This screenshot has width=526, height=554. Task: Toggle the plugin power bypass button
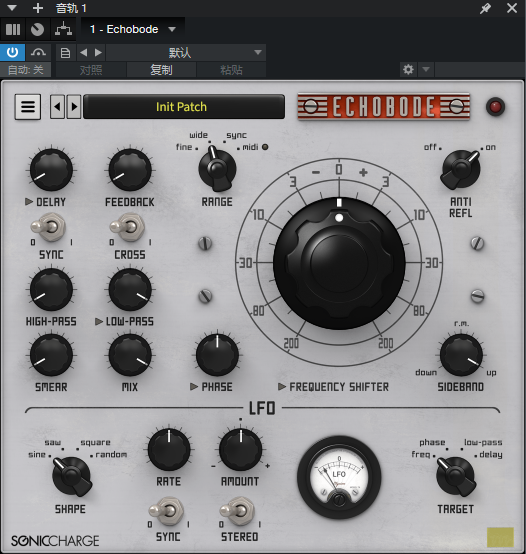12,53
